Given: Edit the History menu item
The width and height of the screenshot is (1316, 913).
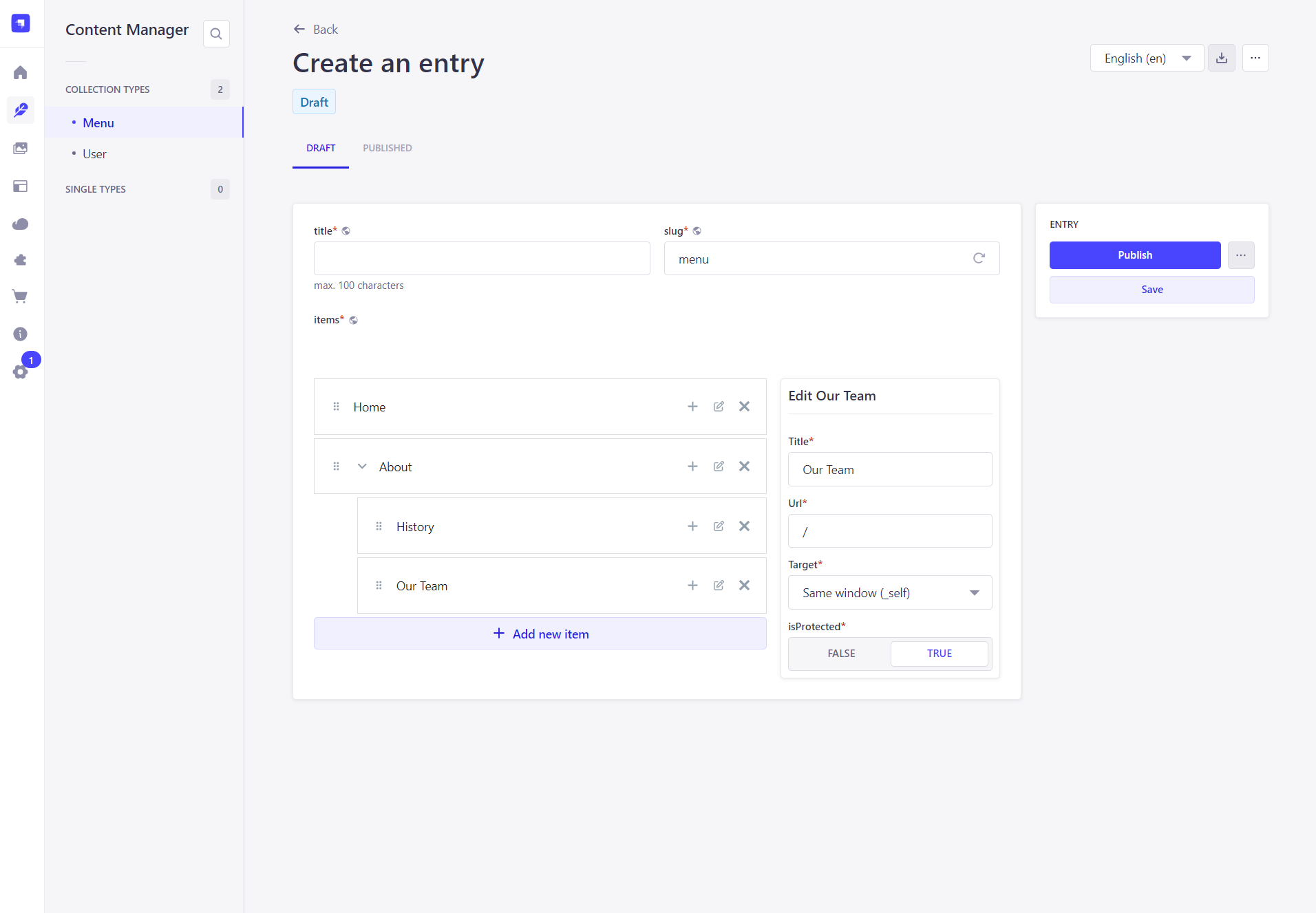Looking at the screenshot, I should [x=719, y=526].
